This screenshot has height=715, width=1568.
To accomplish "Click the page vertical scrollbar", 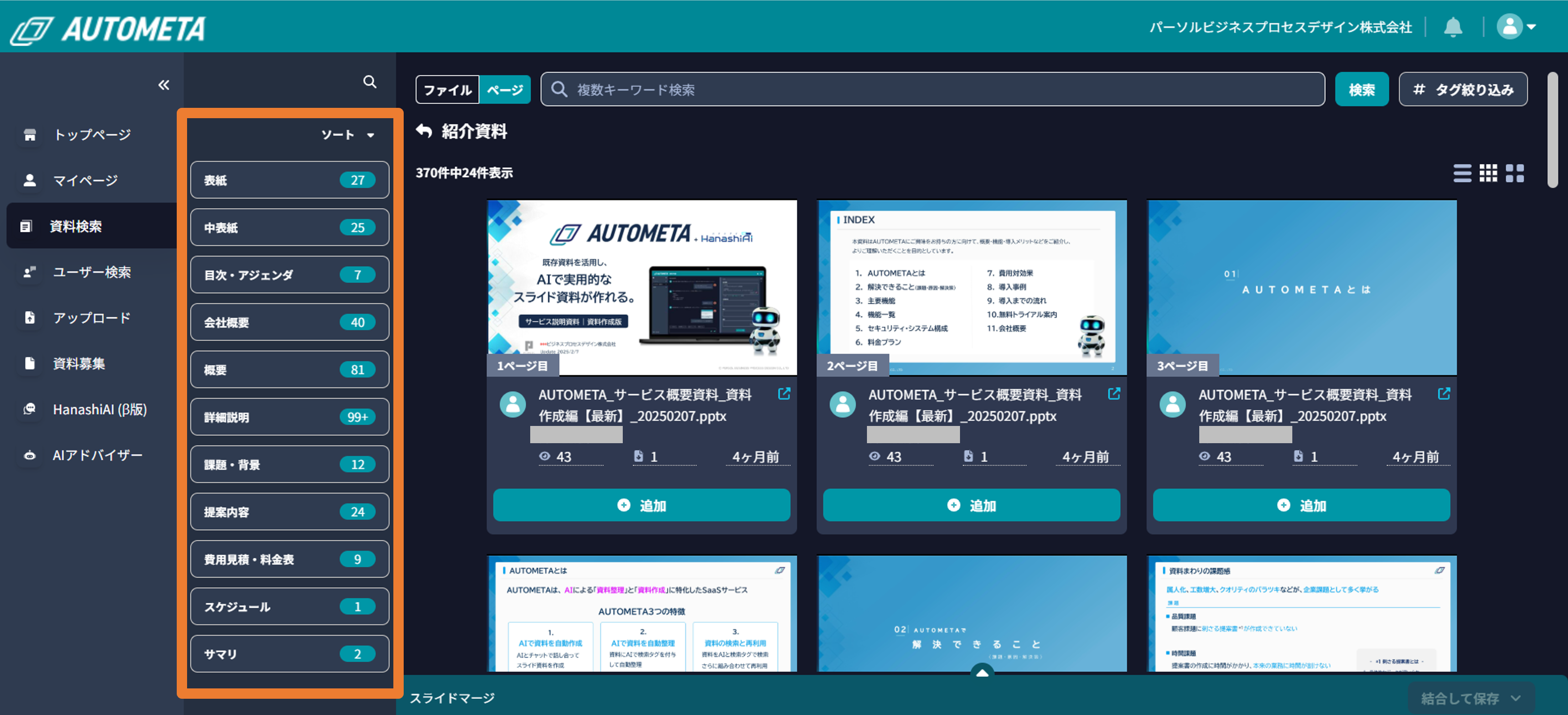I will click(1553, 130).
